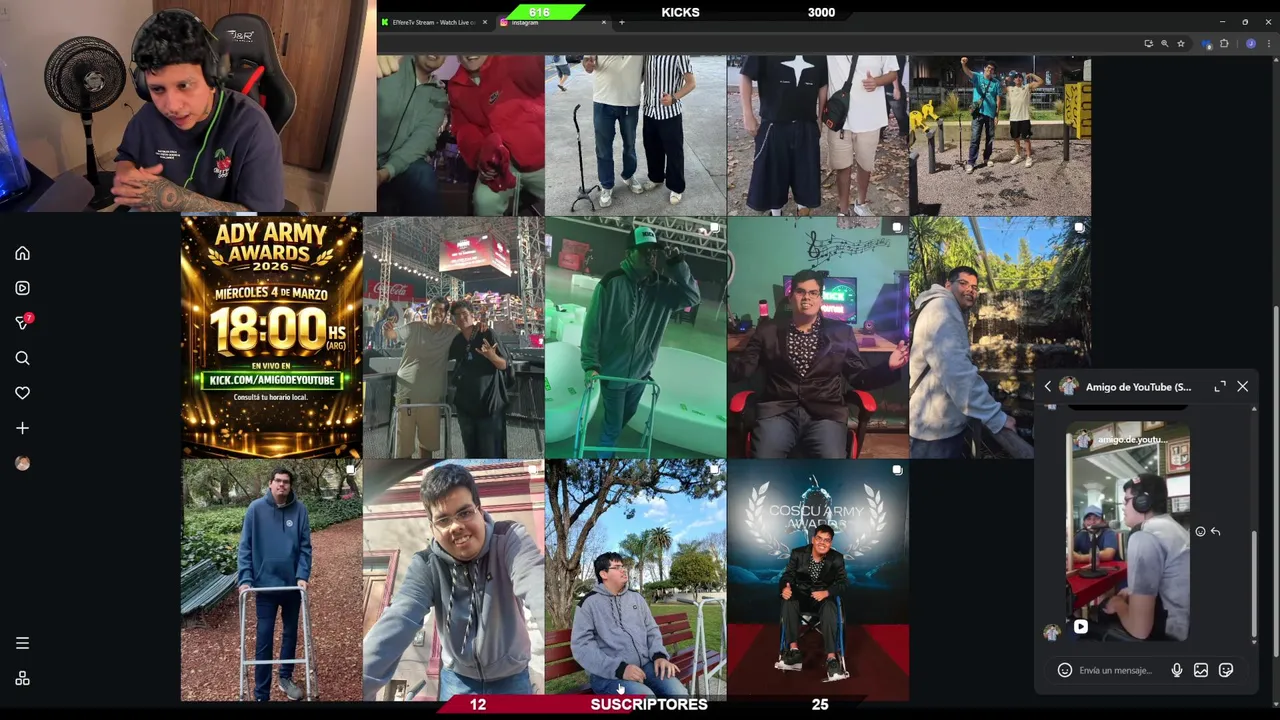This screenshot has height=720, width=1280.
Task: Open the gaming room suit post
Action: tap(818, 337)
